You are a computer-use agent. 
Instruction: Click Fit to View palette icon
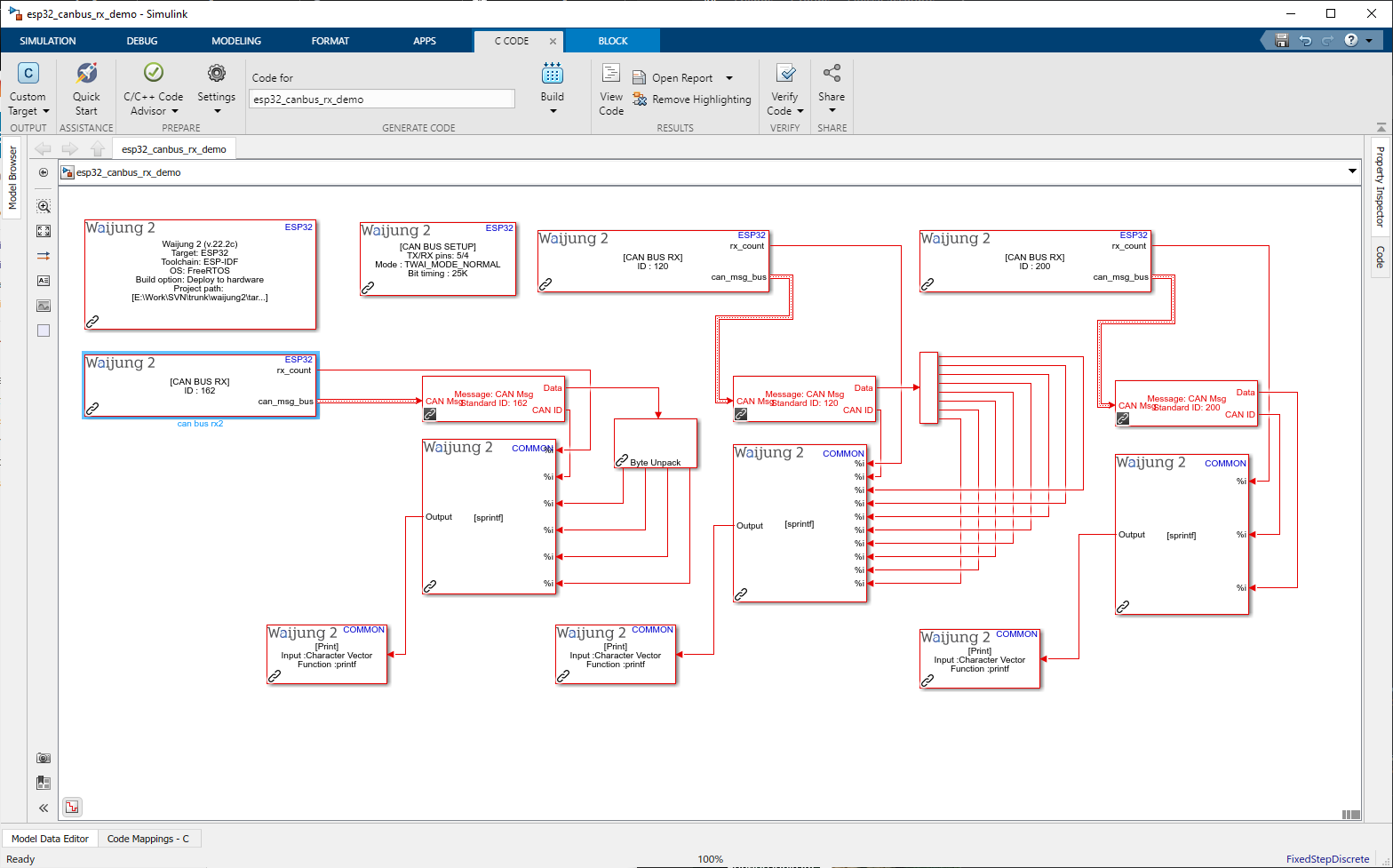coord(44,231)
